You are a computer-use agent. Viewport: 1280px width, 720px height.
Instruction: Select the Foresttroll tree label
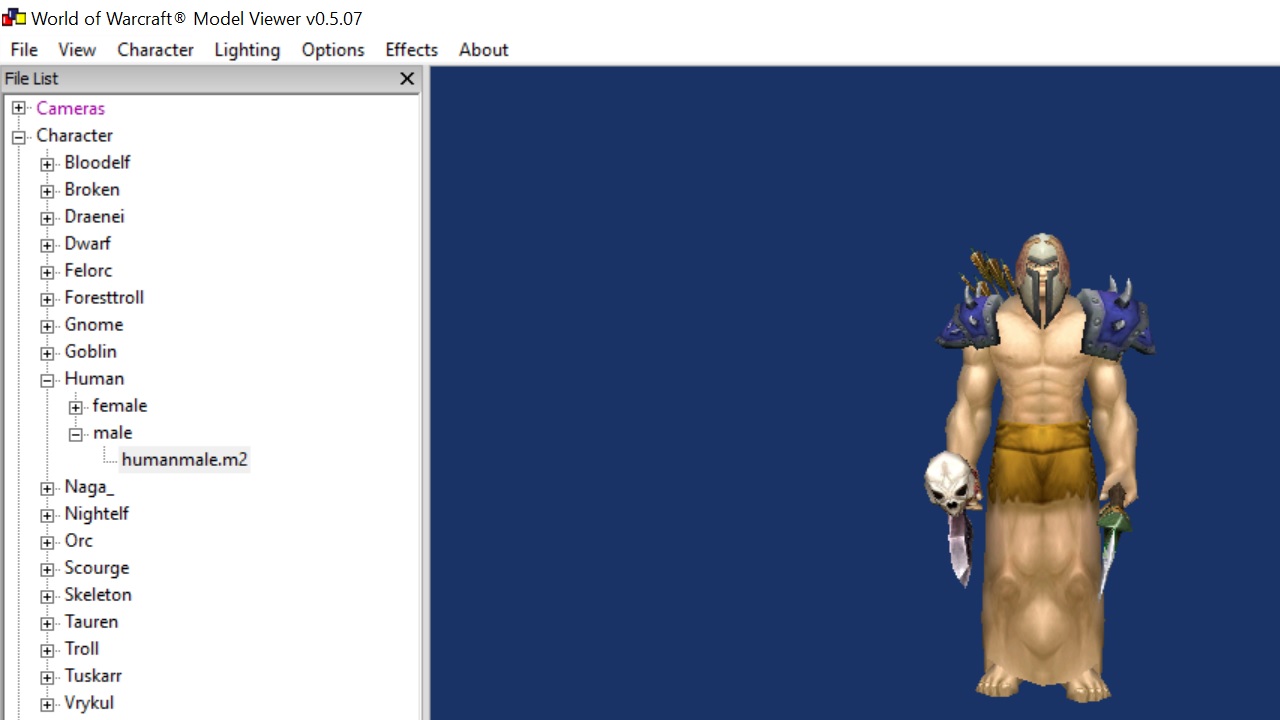[x=104, y=297]
